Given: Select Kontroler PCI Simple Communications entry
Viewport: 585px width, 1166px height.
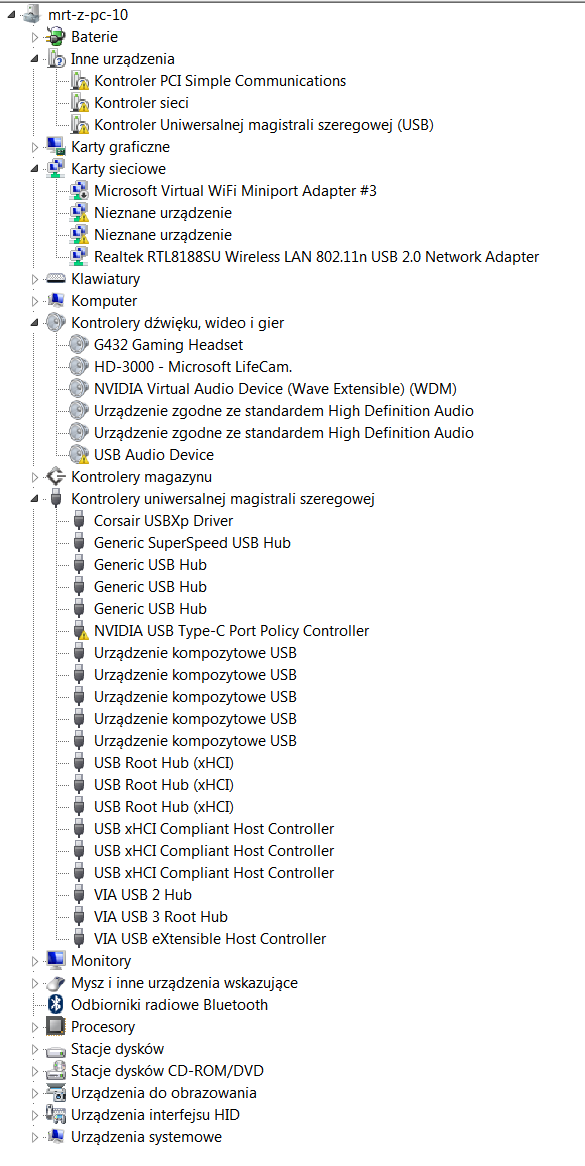Looking at the screenshot, I should pyautogui.click(x=220, y=81).
